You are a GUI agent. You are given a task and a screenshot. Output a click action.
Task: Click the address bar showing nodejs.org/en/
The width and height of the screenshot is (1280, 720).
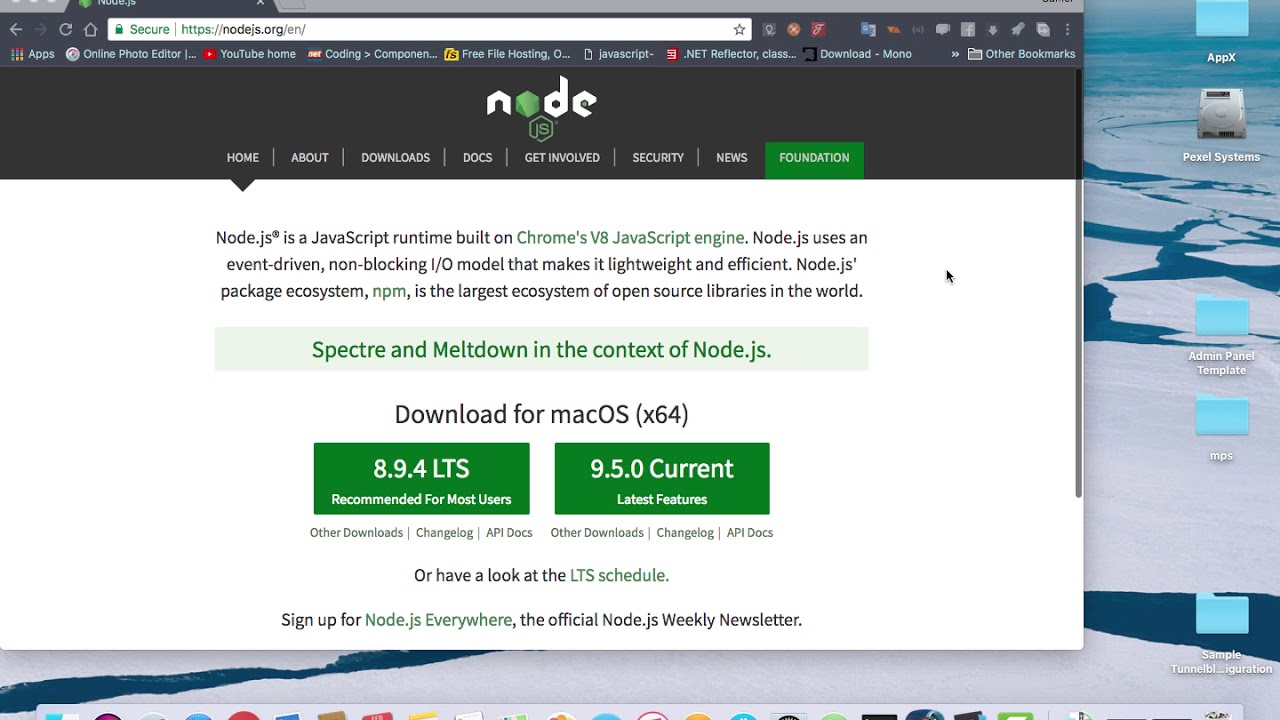pyautogui.click(x=430, y=29)
